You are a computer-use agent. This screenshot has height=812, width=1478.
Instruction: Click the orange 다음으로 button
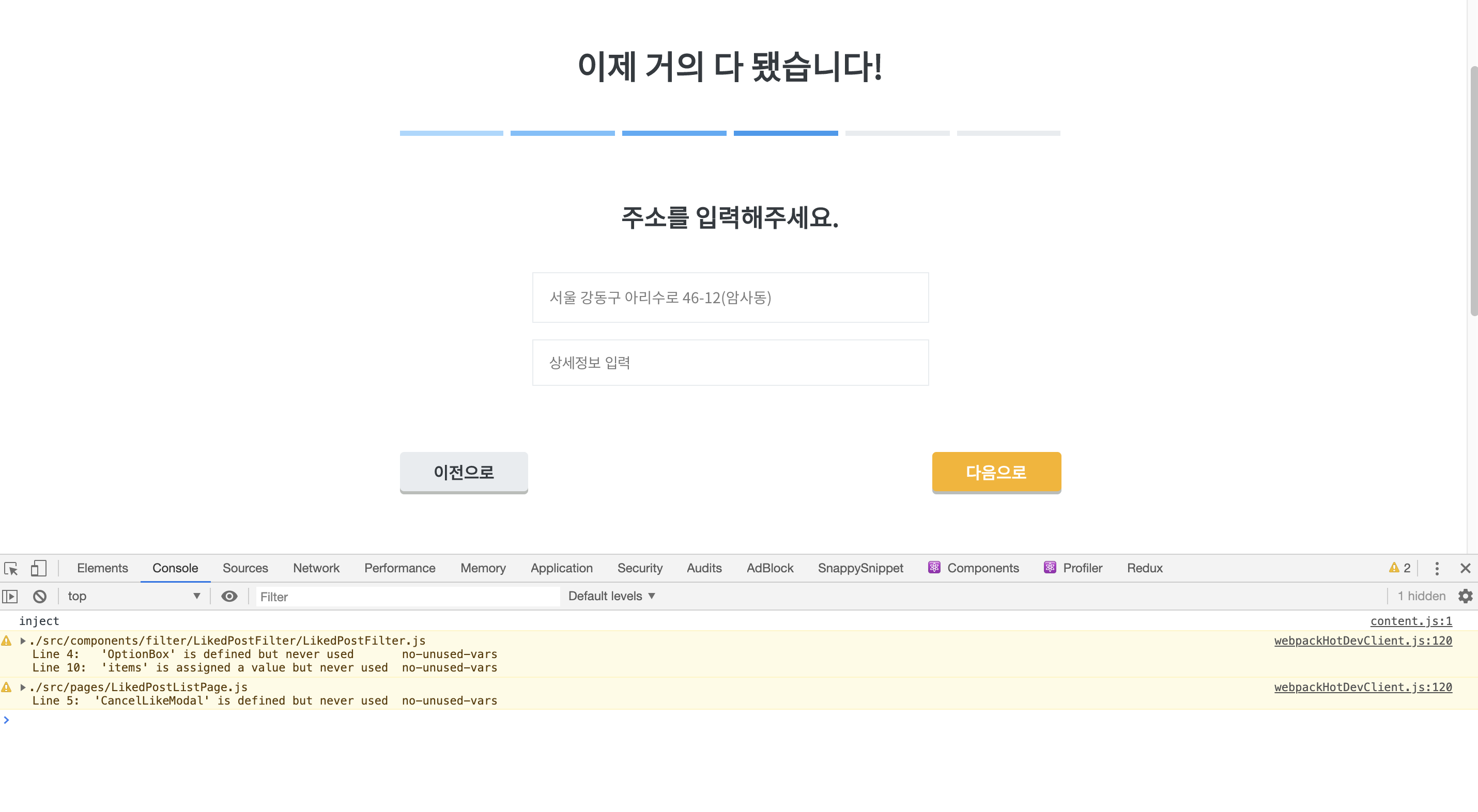996,472
